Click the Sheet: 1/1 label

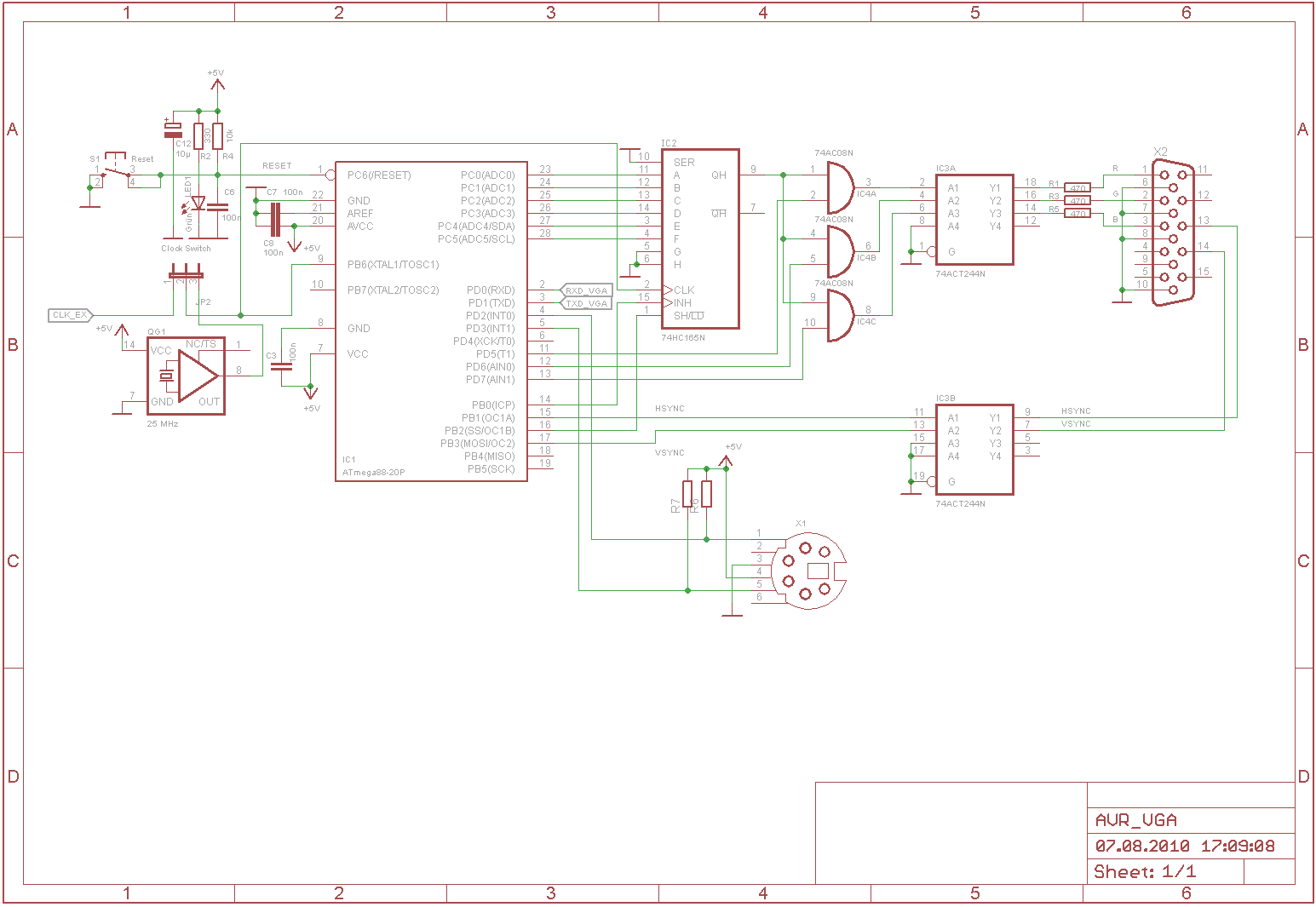click(x=1145, y=871)
